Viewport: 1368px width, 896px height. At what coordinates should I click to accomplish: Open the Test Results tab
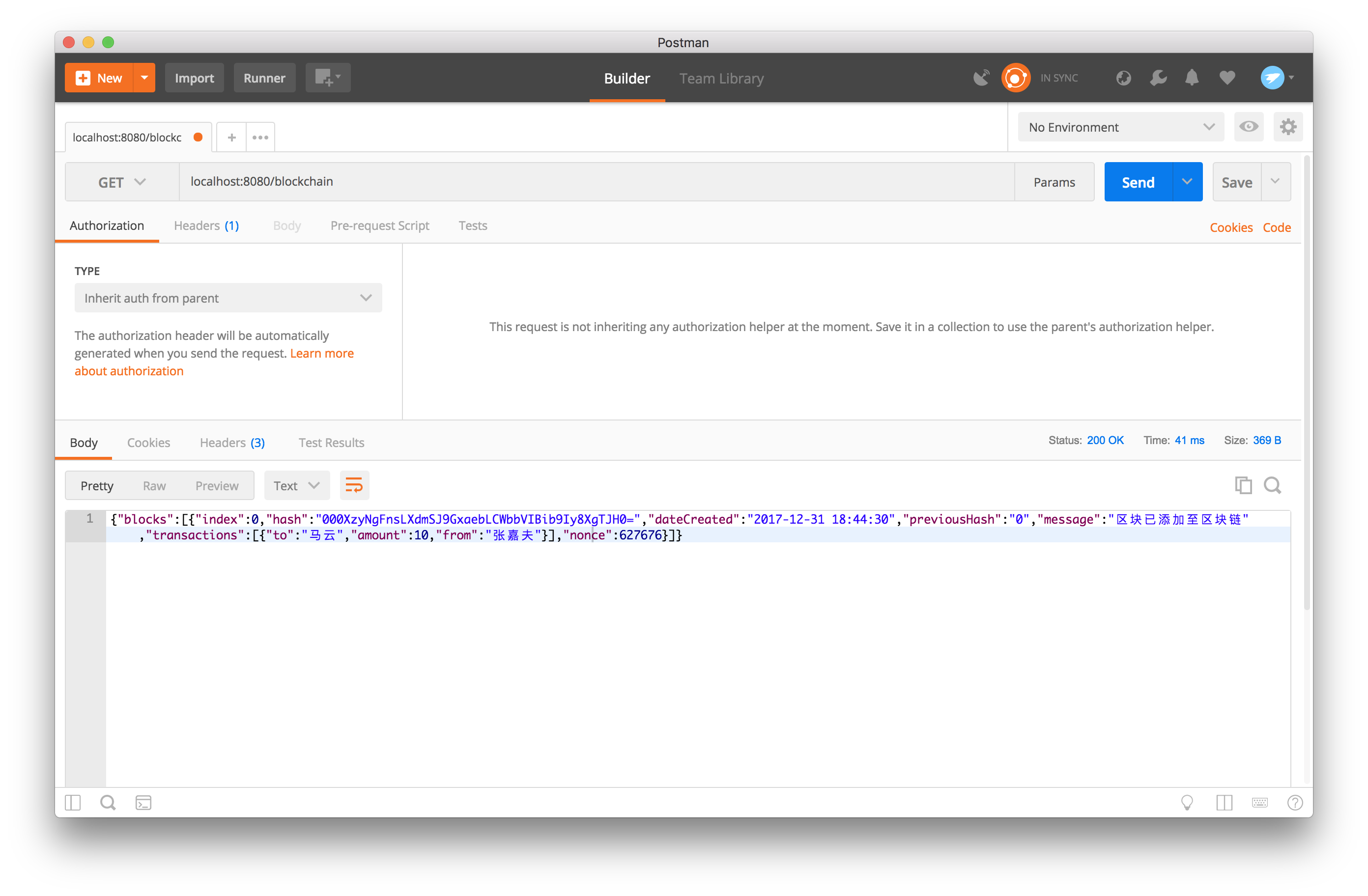(331, 443)
